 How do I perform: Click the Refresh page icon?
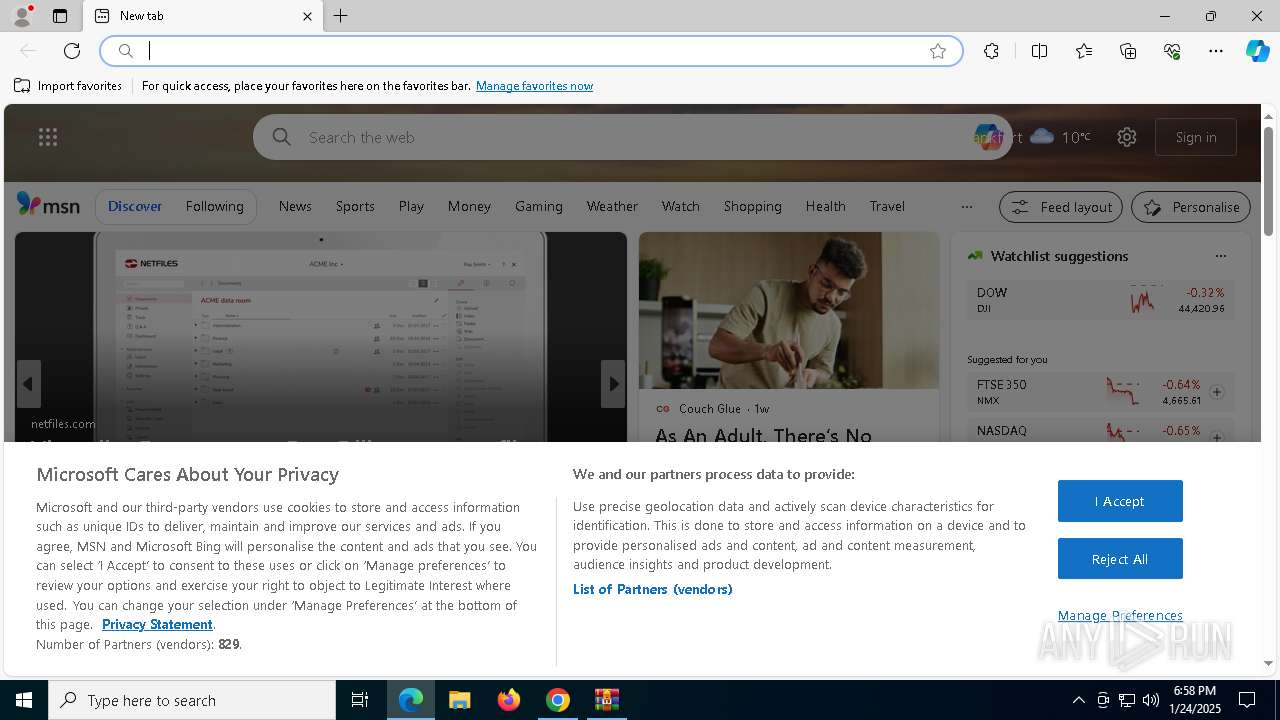[x=72, y=51]
